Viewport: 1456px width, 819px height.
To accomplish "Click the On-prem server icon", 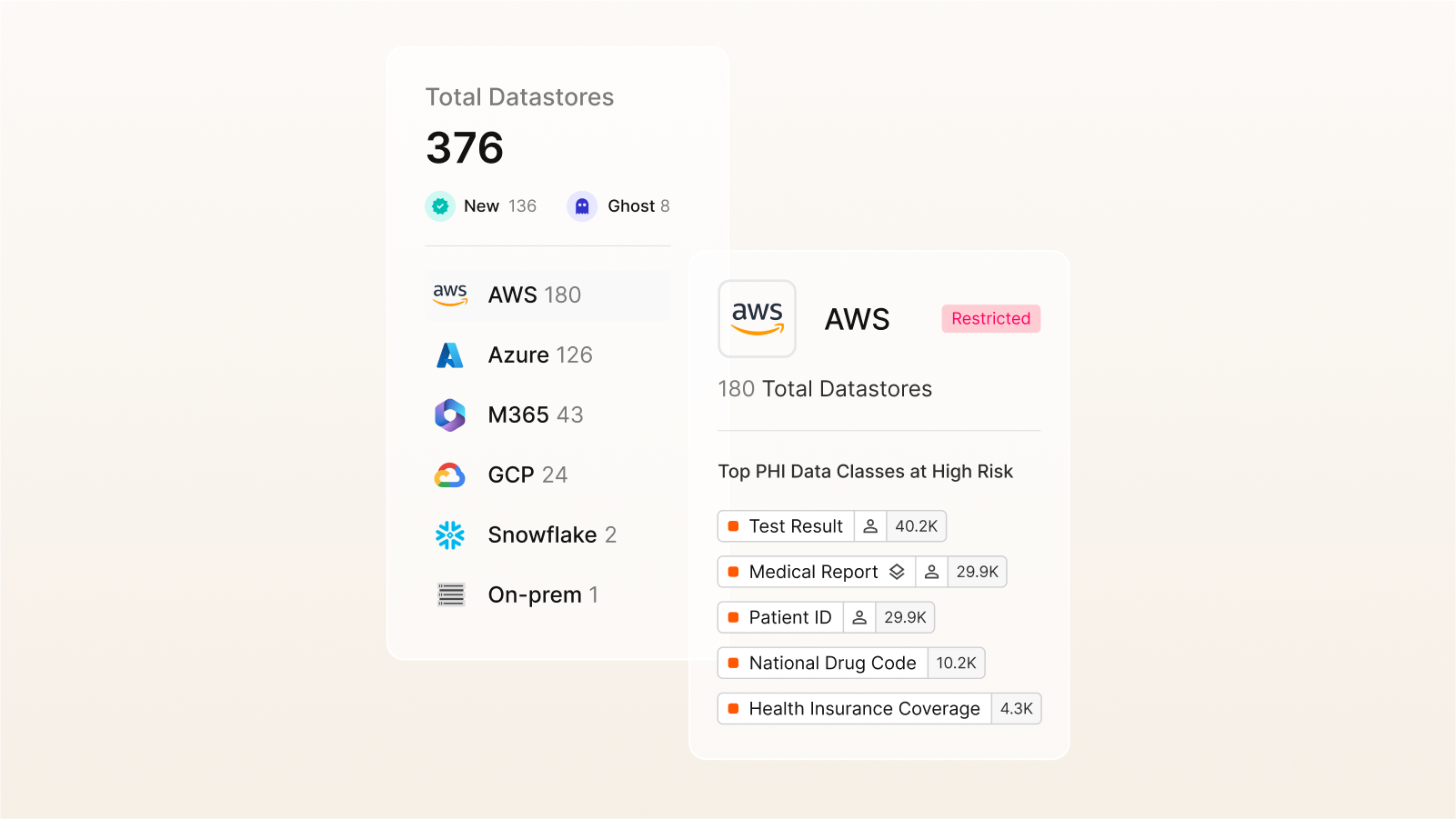I will (450, 594).
